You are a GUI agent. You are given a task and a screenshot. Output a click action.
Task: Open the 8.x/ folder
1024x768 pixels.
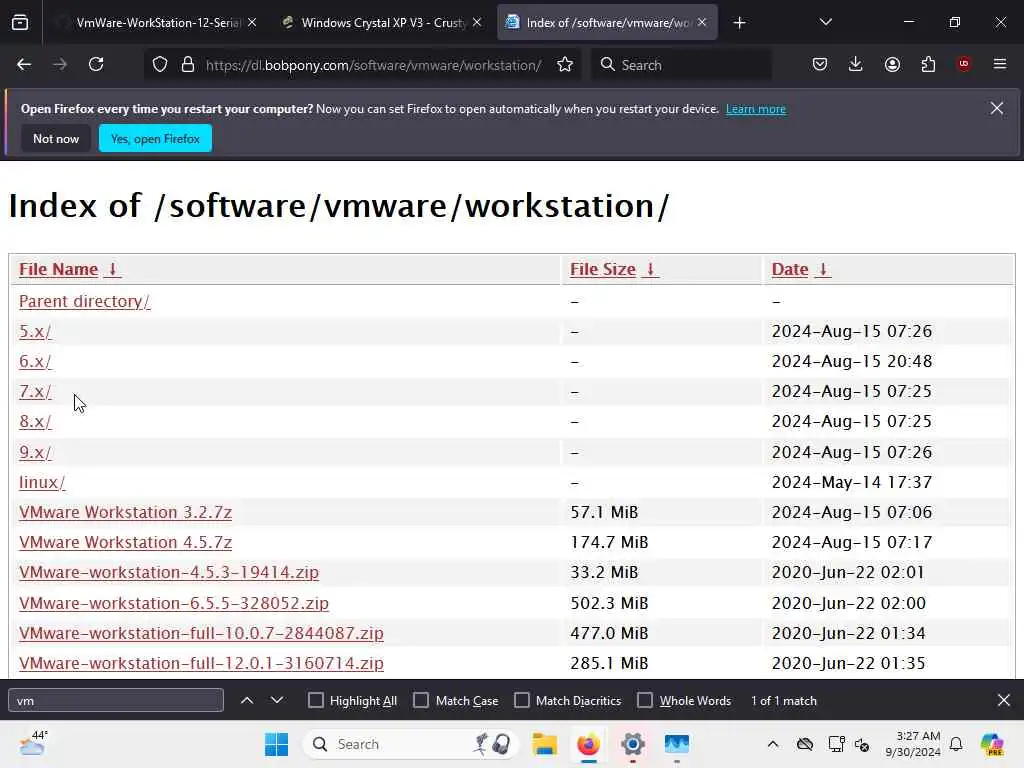(x=35, y=421)
